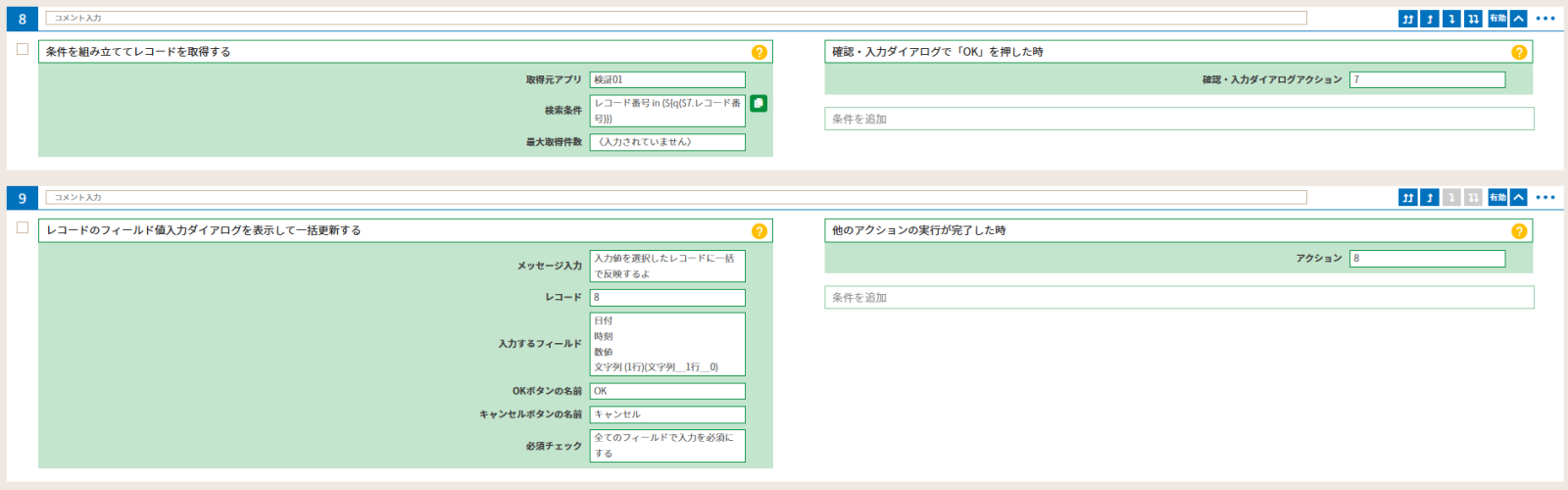Move action 8 up one position

click(x=1430, y=19)
